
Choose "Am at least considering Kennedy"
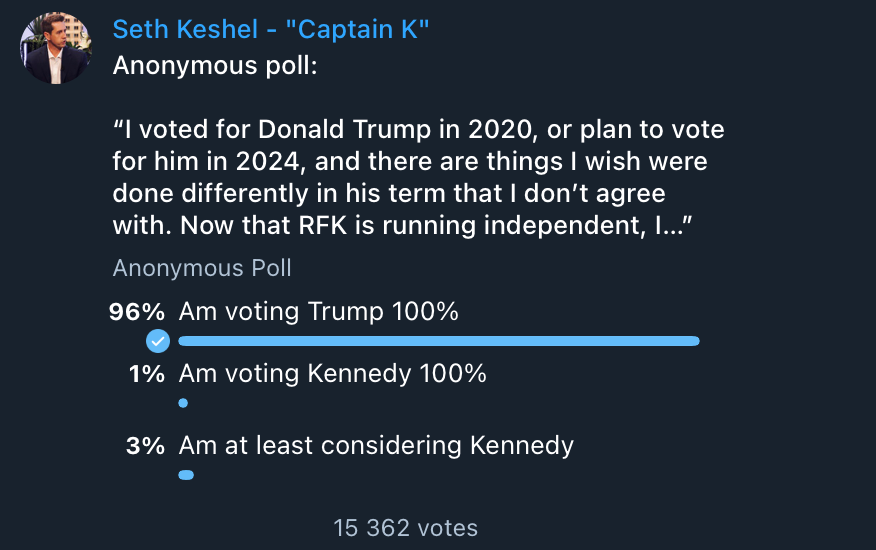pos(376,446)
